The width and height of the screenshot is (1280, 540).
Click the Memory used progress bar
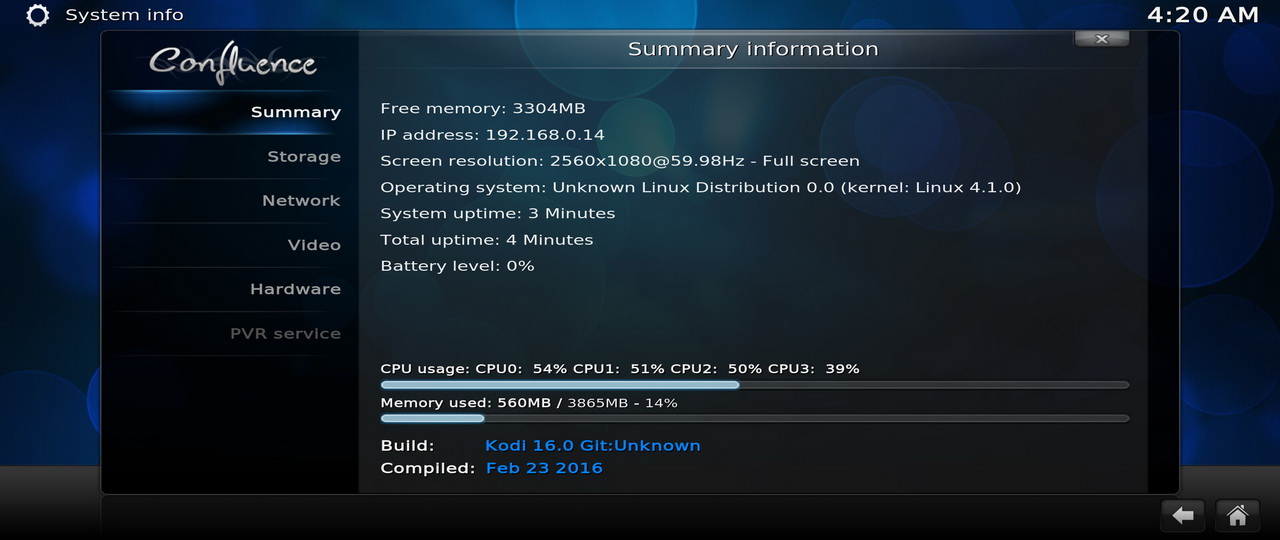click(755, 418)
